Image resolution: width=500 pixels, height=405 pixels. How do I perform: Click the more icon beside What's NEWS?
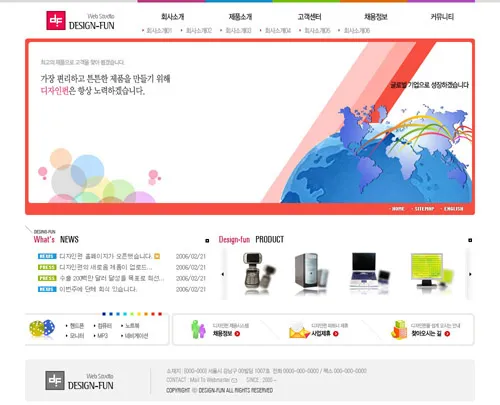pyautogui.click(x=207, y=240)
